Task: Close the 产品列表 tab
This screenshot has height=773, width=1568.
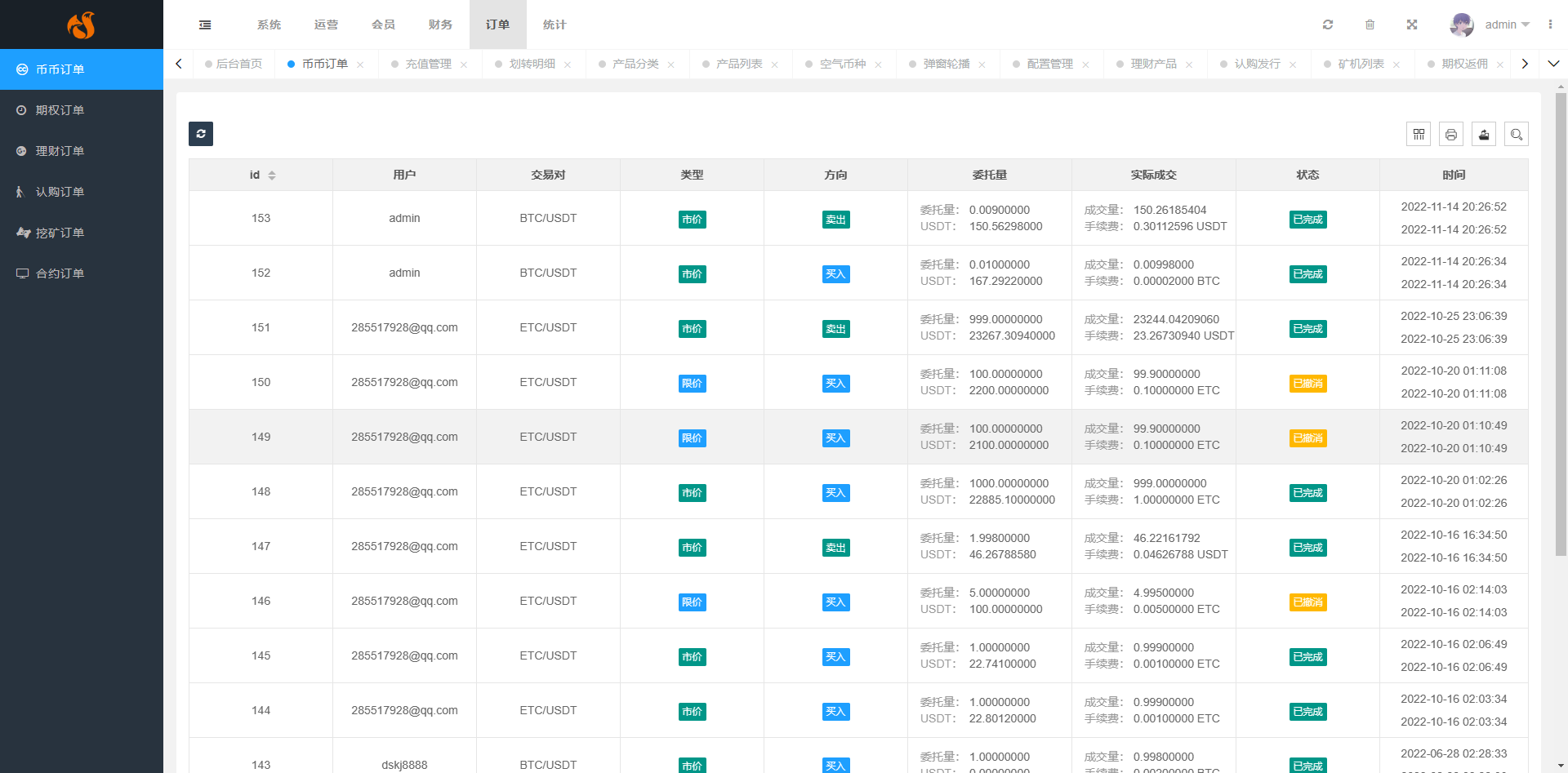Action: (775, 64)
